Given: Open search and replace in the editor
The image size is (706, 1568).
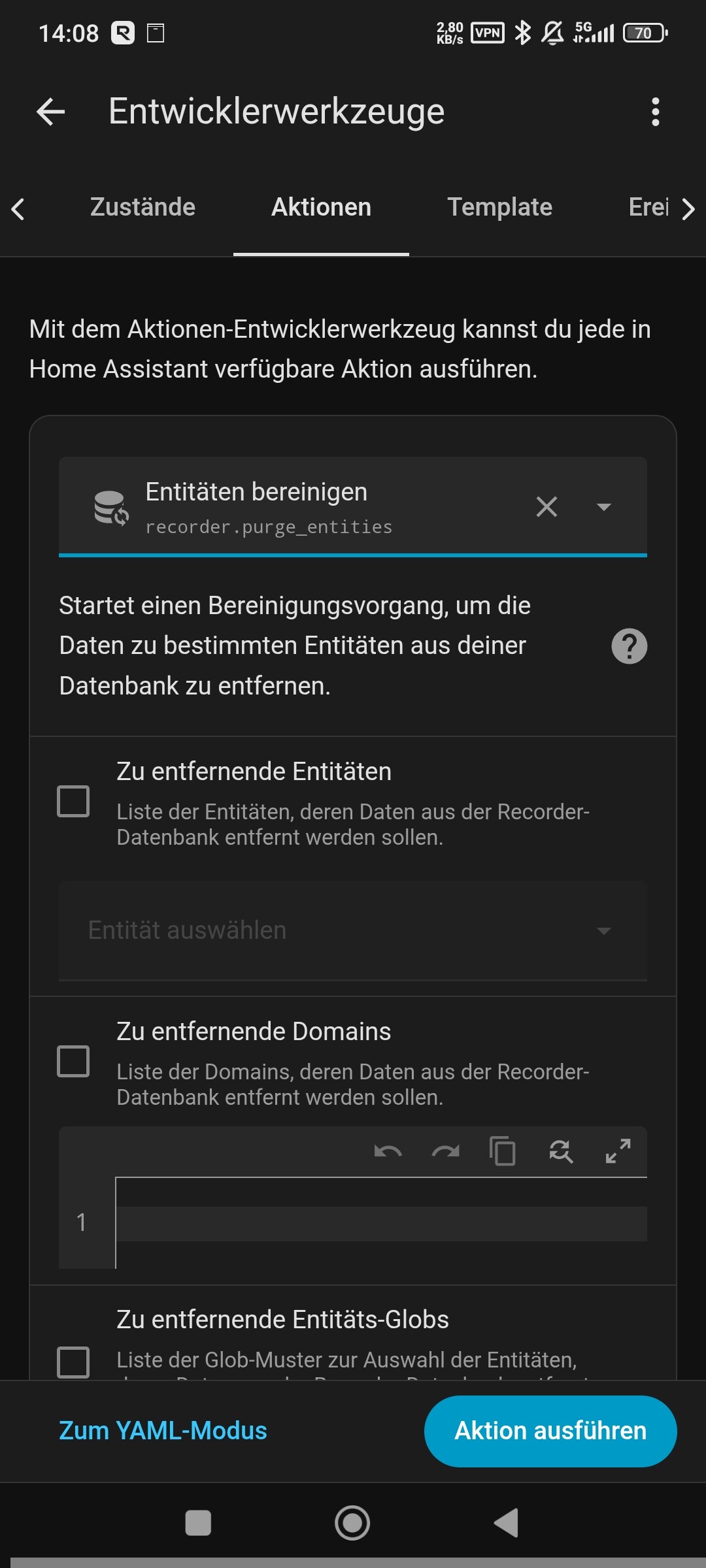Looking at the screenshot, I should click(560, 1151).
